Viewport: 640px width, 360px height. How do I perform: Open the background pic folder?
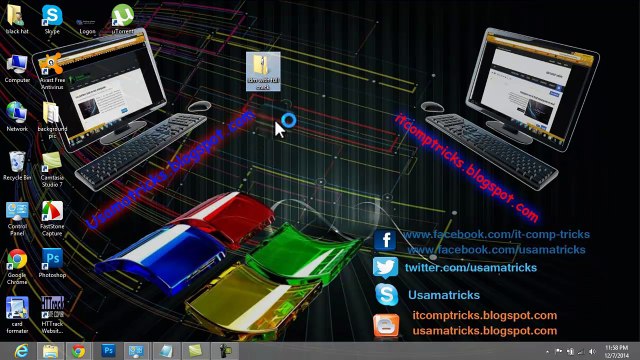tap(52, 120)
